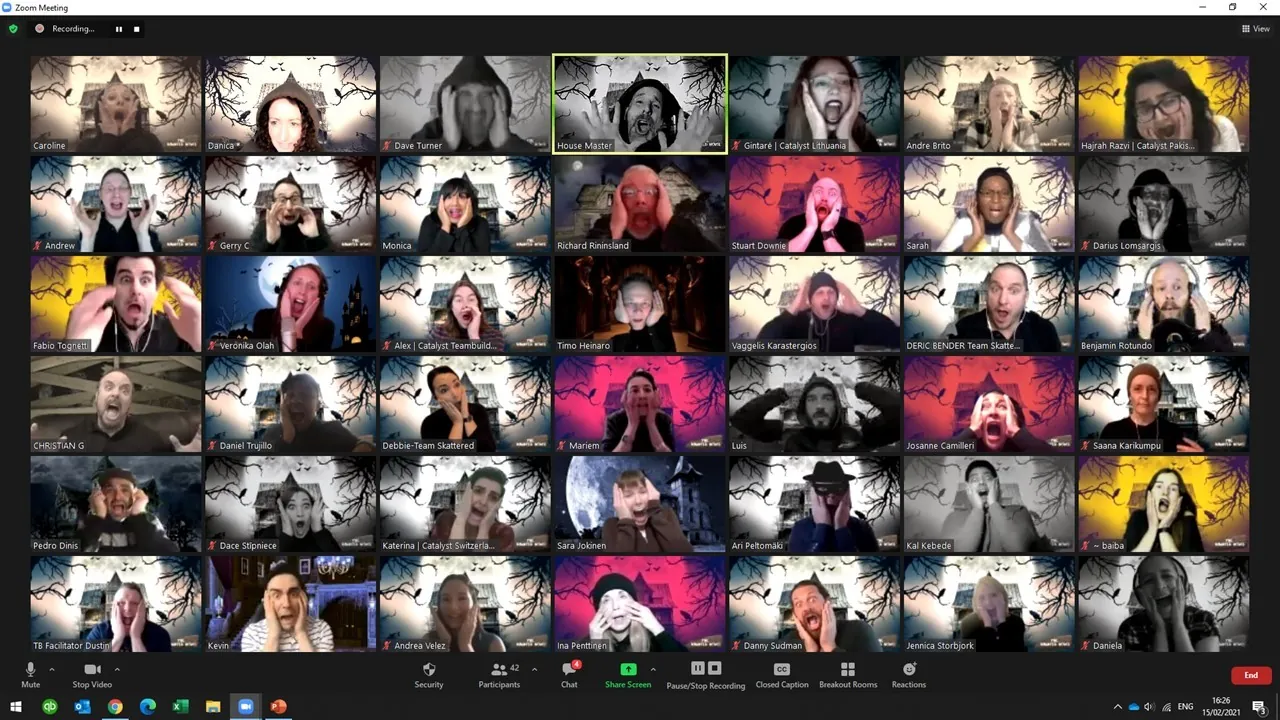This screenshot has width=1280, height=720.
Task: Pause recording in top-left indicator
Action: (118, 29)
